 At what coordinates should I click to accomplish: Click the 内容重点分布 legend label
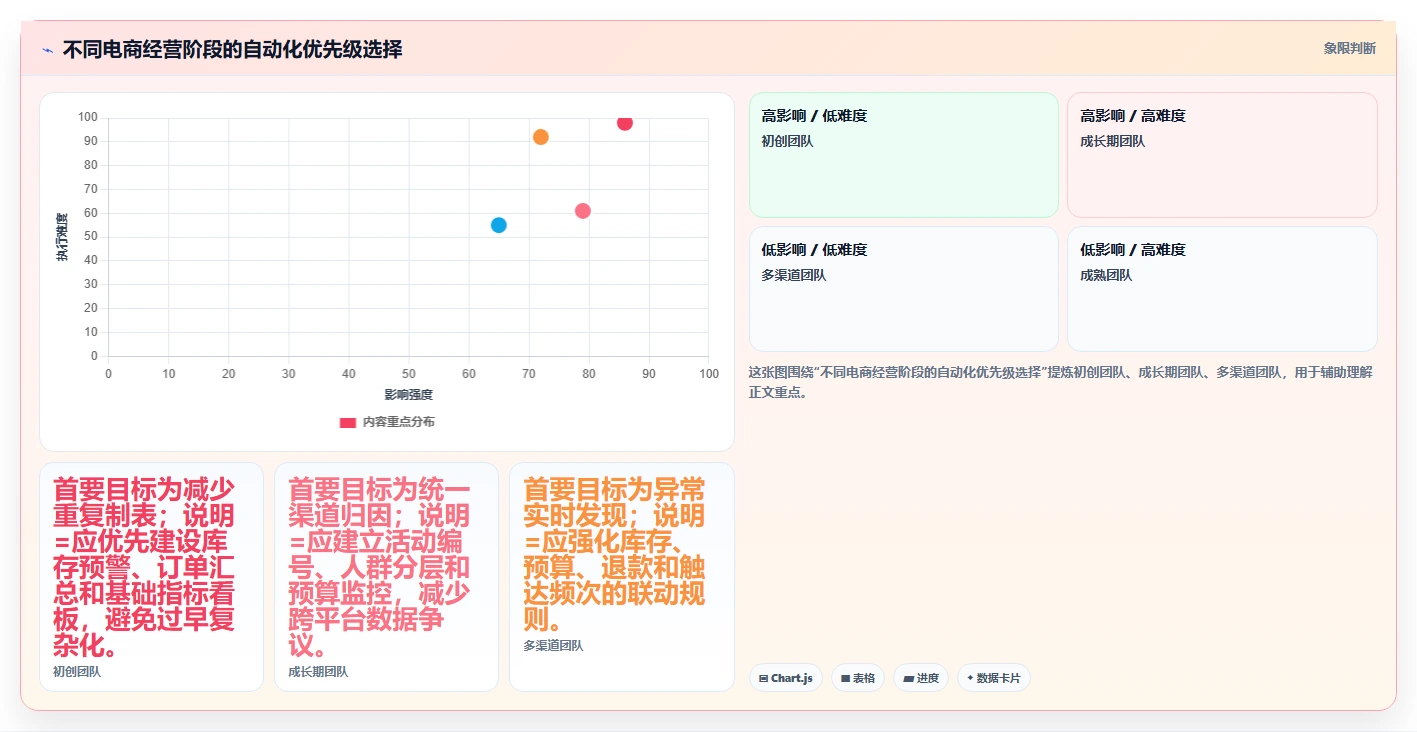398,422
